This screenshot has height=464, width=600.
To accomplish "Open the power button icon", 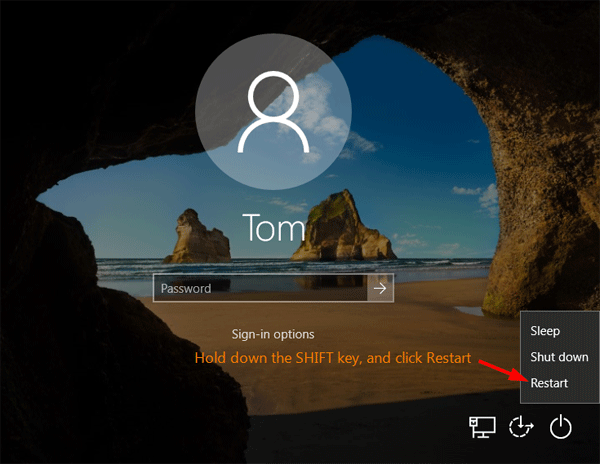I will point(562,427).
